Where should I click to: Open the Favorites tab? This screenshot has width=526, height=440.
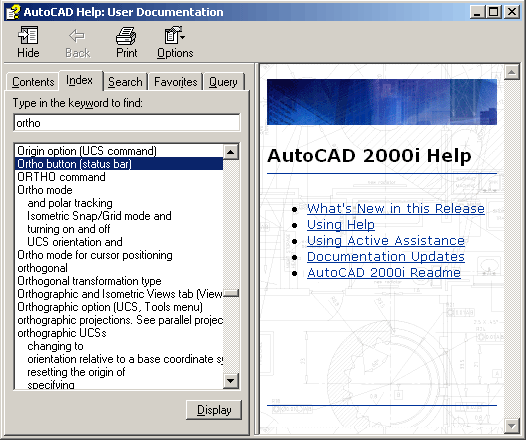click(x=175, y=82)
